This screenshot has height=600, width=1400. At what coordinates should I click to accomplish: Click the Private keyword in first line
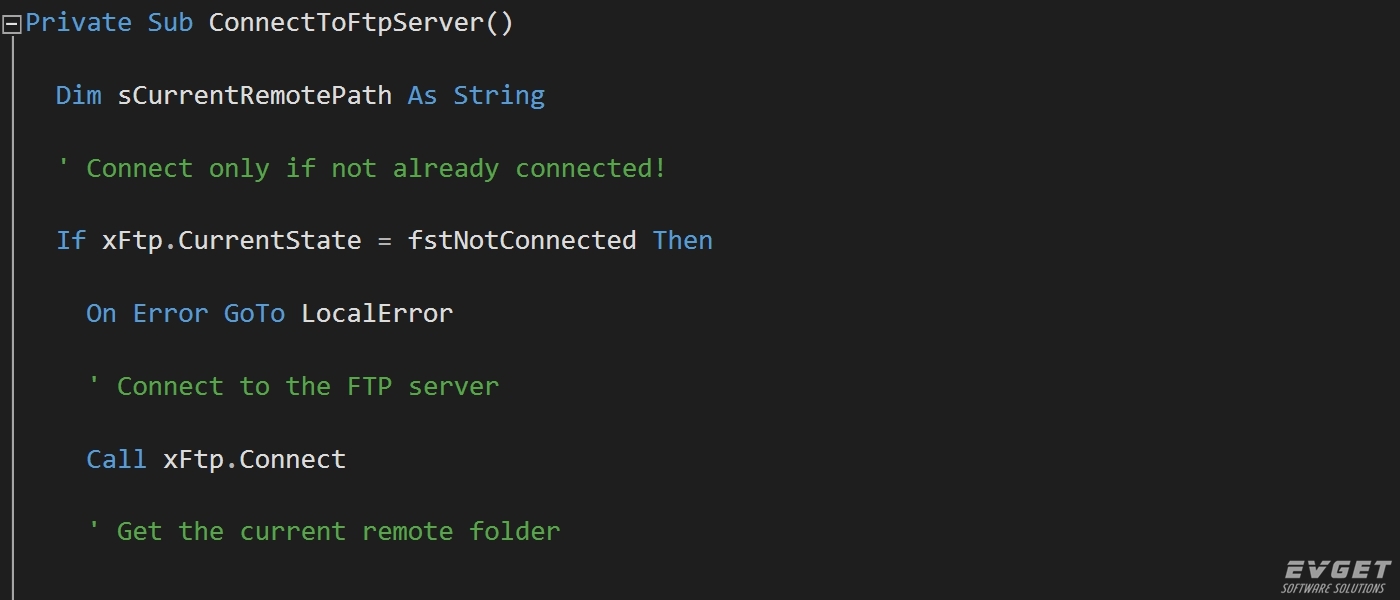pyautogui.click(x=78, y=23)
